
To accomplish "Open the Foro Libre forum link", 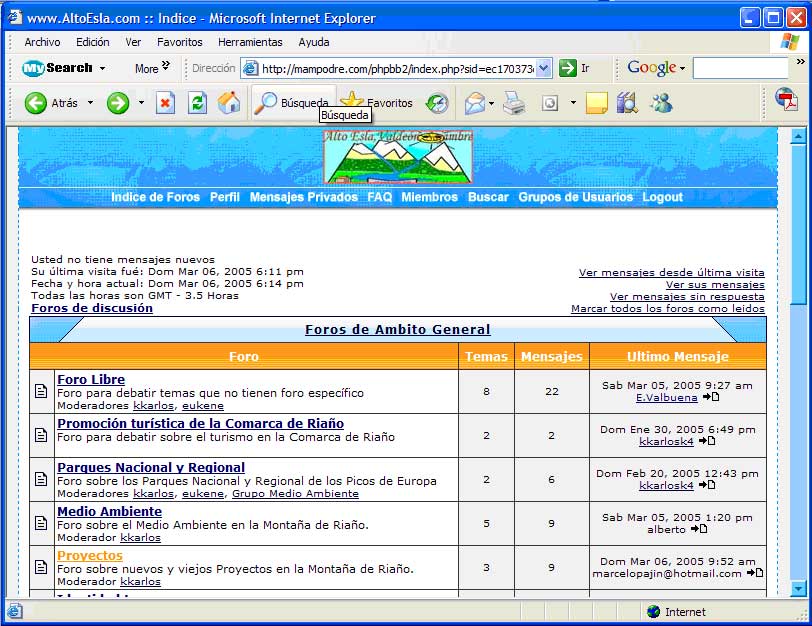I will (x=91, y=379).
